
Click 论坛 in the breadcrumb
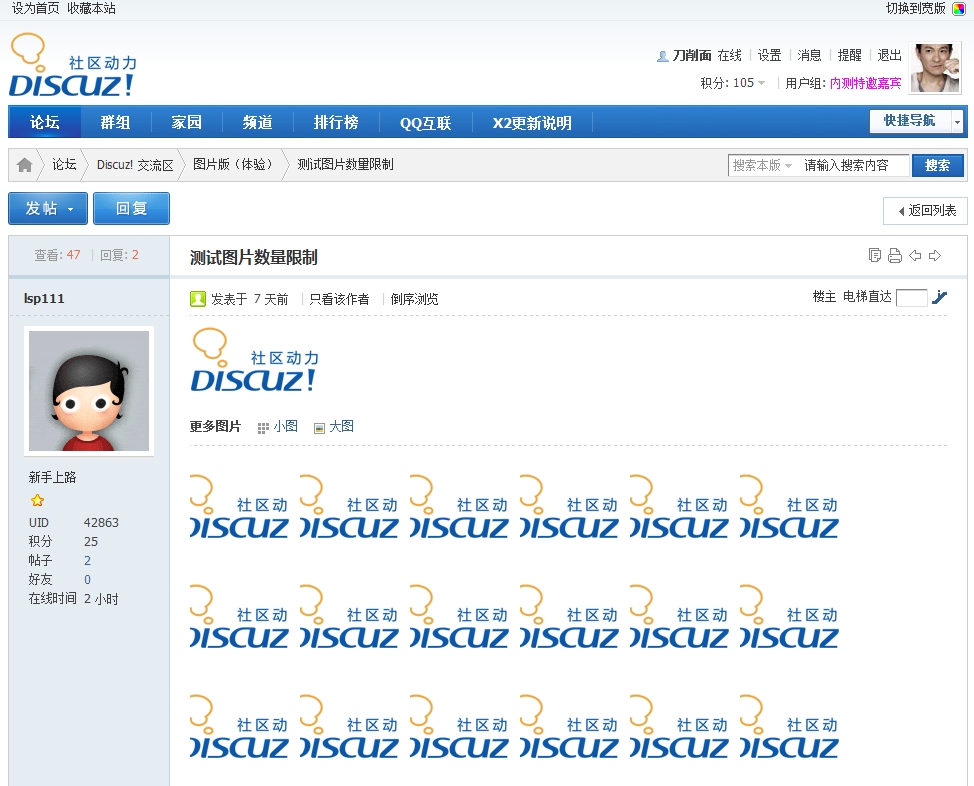[65, 165]
